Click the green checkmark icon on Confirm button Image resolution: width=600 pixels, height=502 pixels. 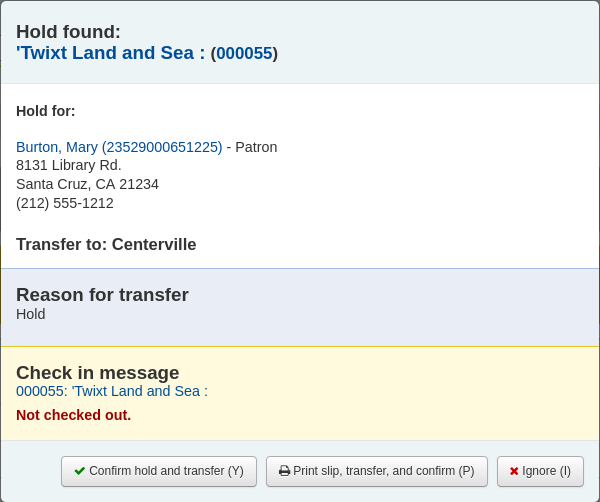(x=80, y=471)
